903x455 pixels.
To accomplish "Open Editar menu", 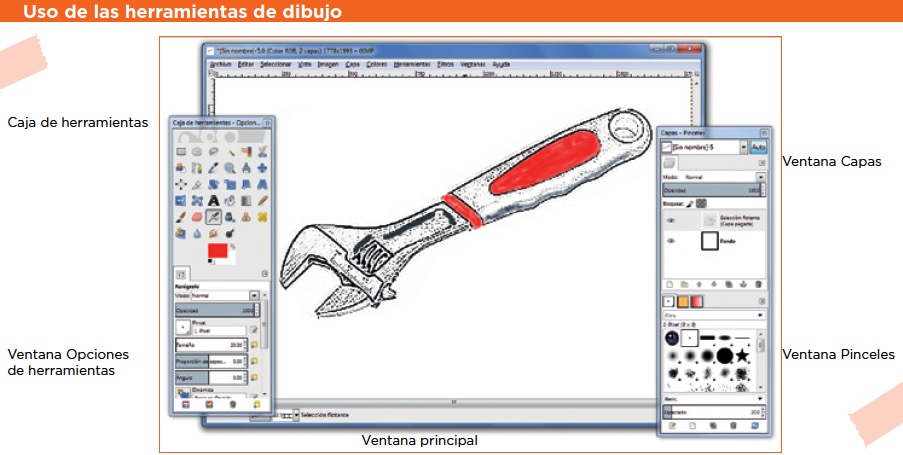I will (246, 65).
